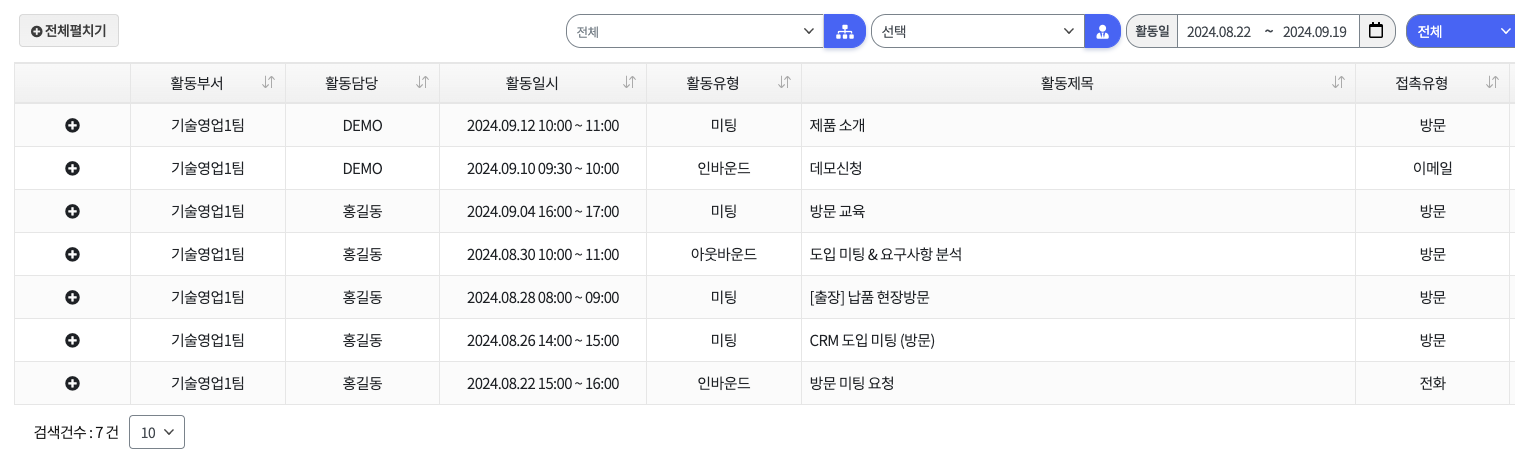Sort by 활동부서 column arrows
Image resolution: width=1515 pixels, height=469 pixels.
pos(268,82)
